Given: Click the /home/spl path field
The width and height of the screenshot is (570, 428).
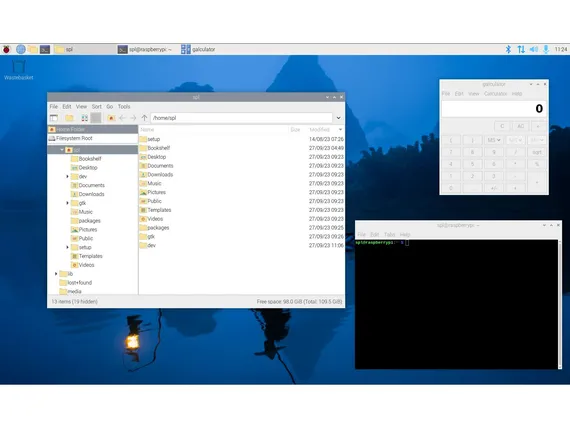Looking at the screenshot, I should click(241, 118).
